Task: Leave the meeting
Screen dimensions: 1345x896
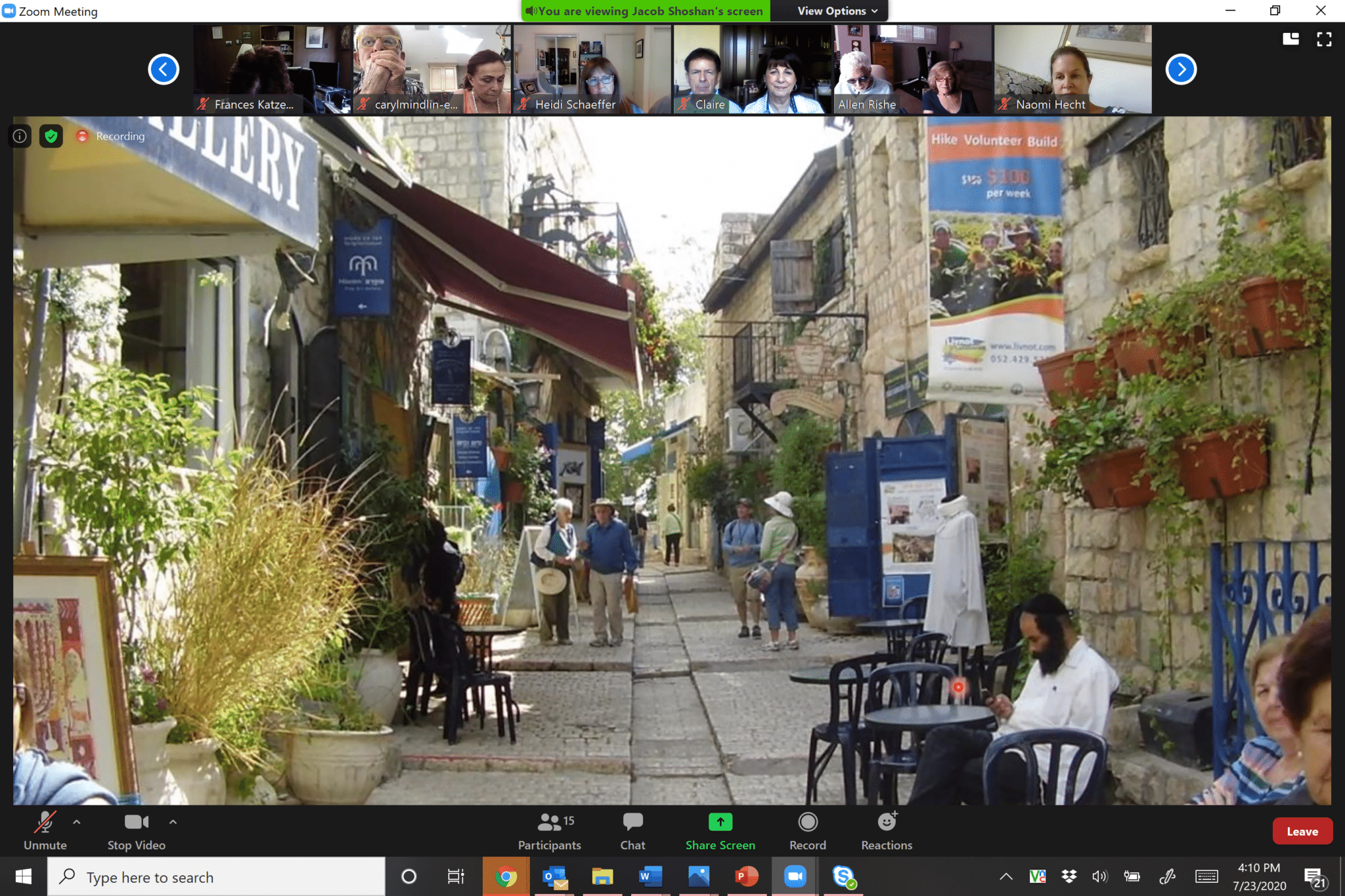Action: 1302,831
